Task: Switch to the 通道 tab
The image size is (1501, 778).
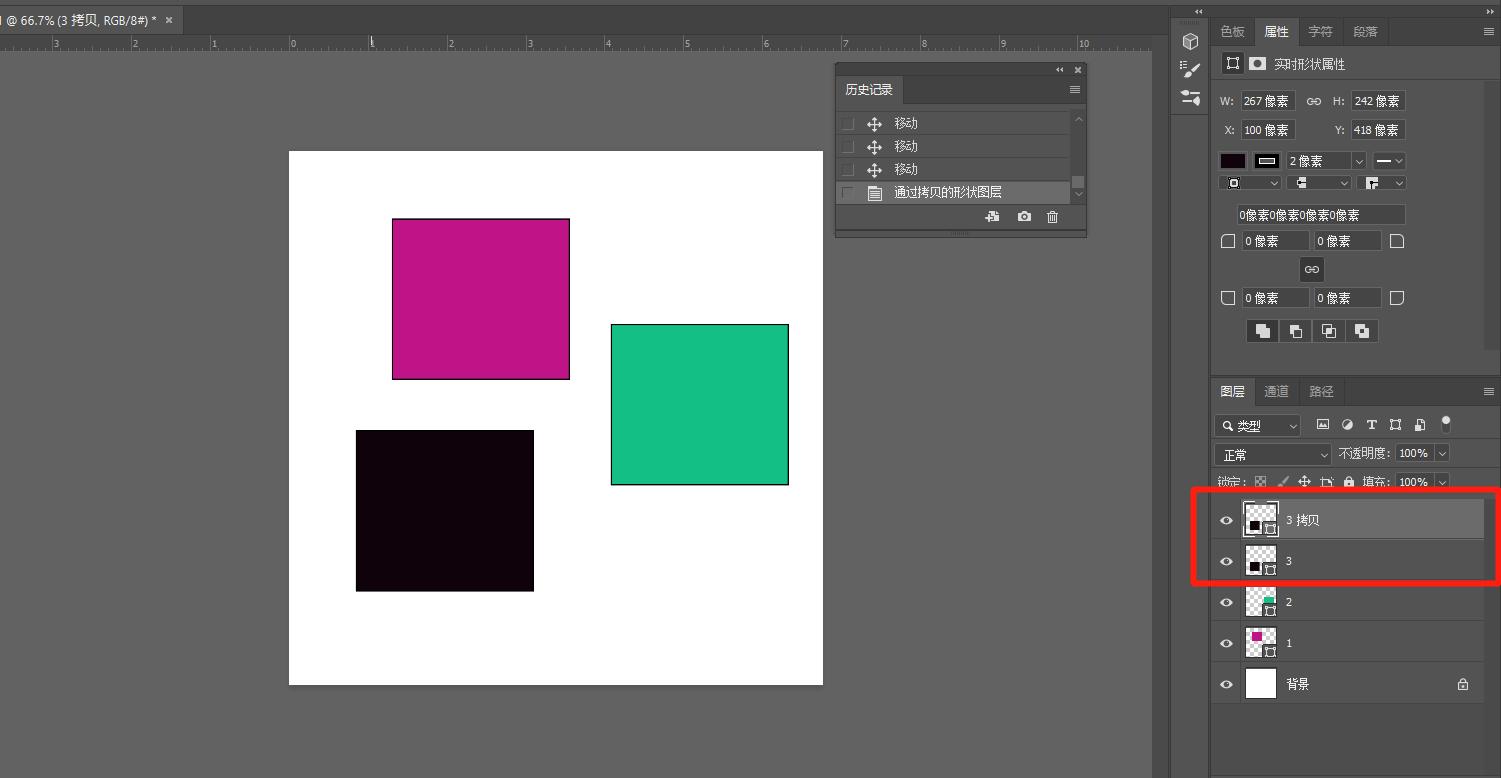Action: (x=1276, y=391)
